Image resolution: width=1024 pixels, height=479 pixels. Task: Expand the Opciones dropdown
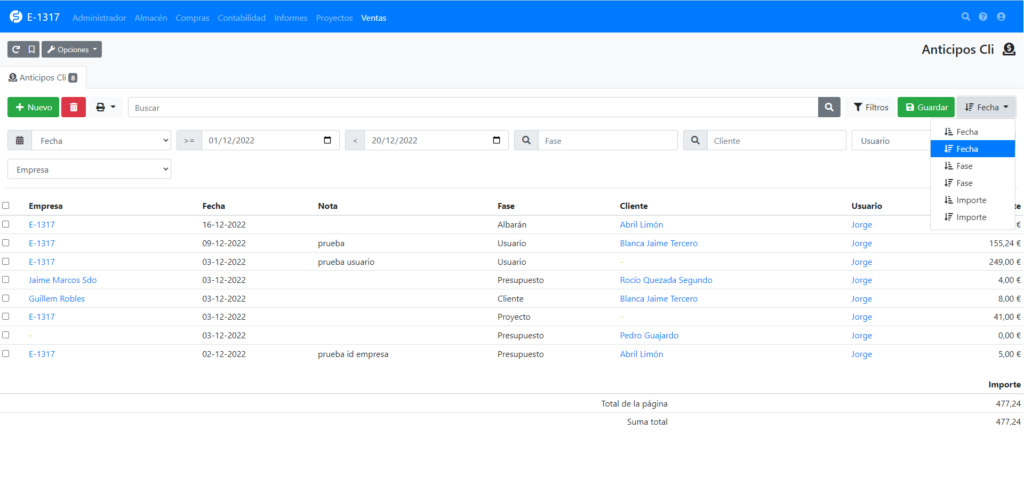coord(72,49)
